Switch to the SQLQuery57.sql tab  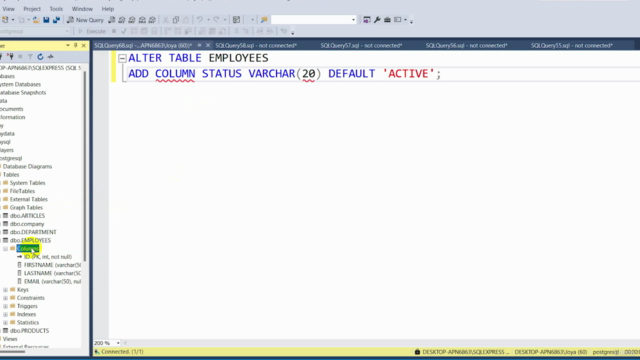tap(361, 45)
